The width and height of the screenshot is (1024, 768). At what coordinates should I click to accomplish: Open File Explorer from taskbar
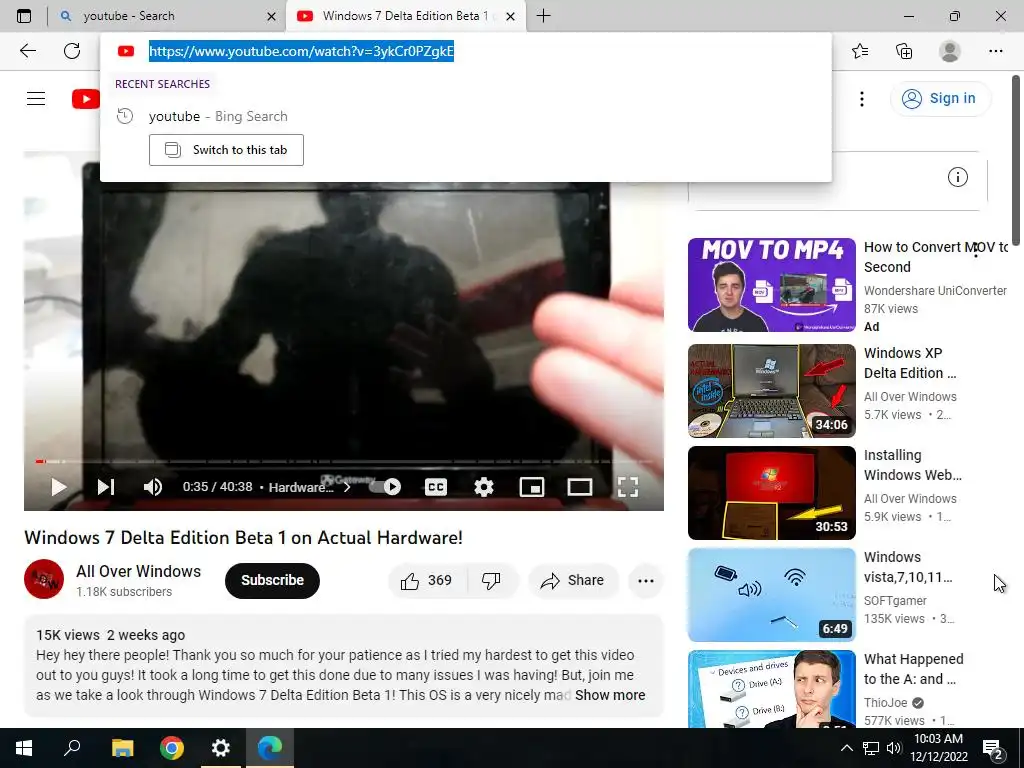[x=122, y=748]
